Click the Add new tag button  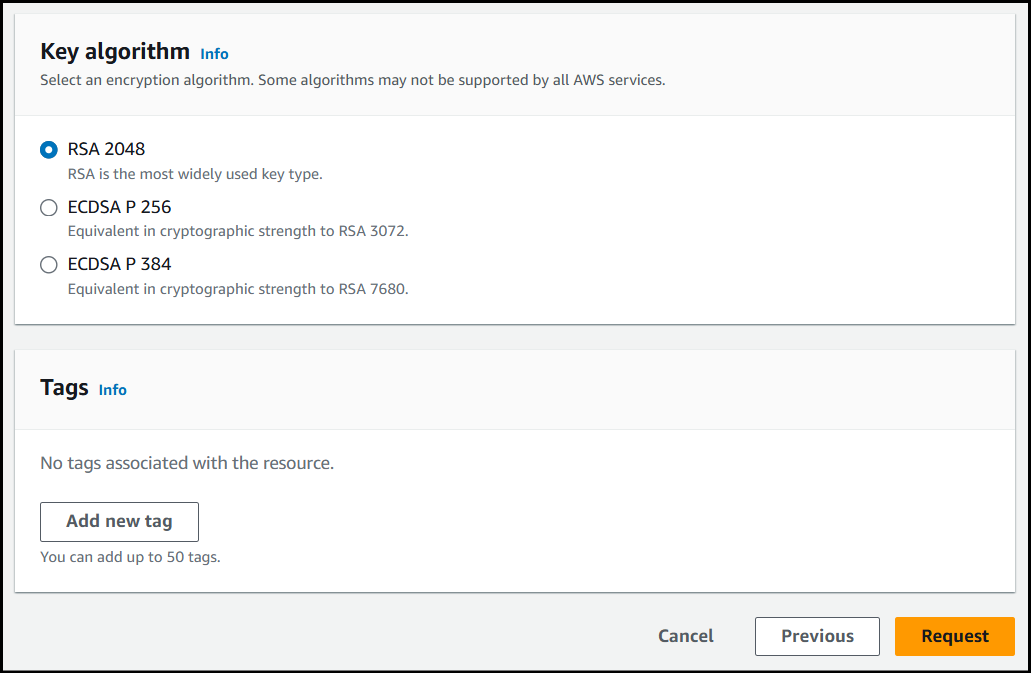pos(119,521)
